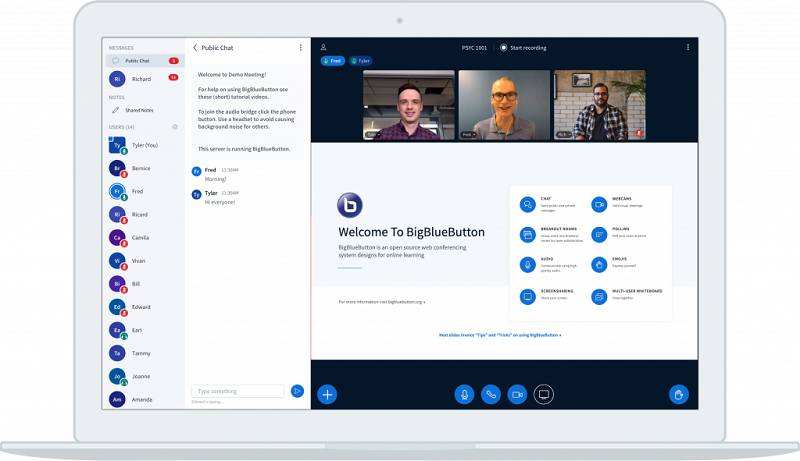Toggle webcam sharing with the camera button
The image size is (800, 461).
517,394
